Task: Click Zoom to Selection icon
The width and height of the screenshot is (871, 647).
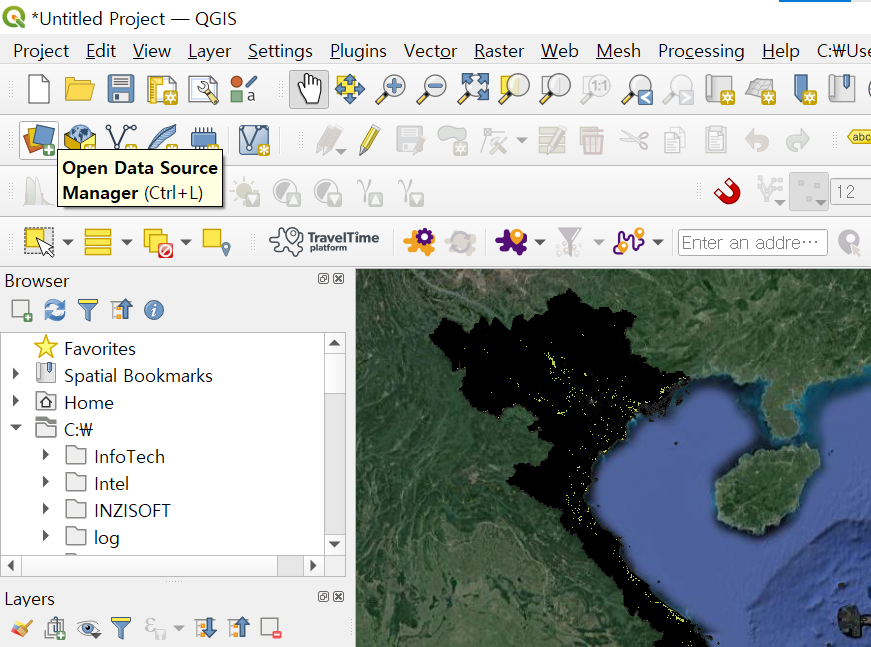Action: tap(514, 89)
